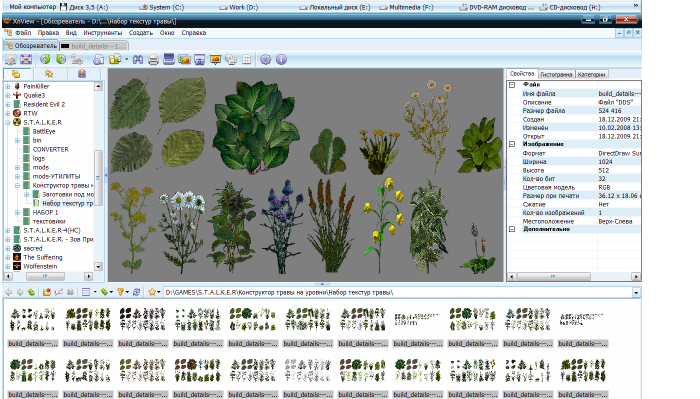Click the first open-file toolbar icon

pyautogui.click(x=11, y=59)
